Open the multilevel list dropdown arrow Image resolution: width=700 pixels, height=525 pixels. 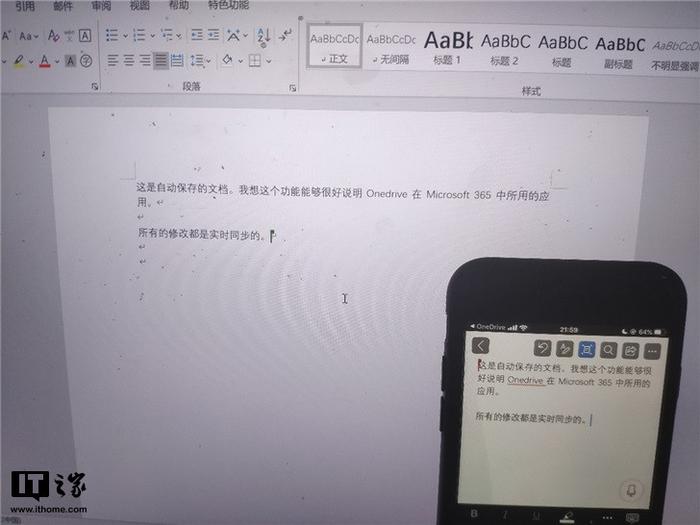[x=179, y=36]
